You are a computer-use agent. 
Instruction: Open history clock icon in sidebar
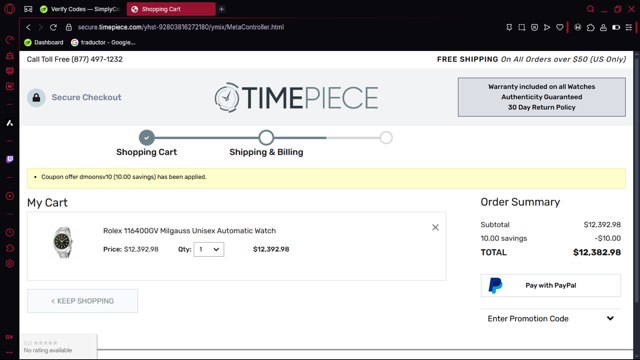9,233
